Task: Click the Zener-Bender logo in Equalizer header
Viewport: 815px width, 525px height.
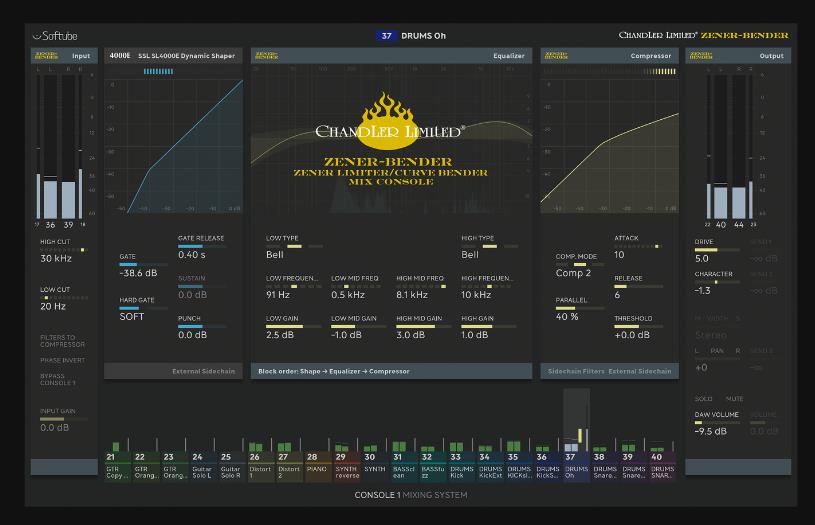Action: (x=266, y=56)
